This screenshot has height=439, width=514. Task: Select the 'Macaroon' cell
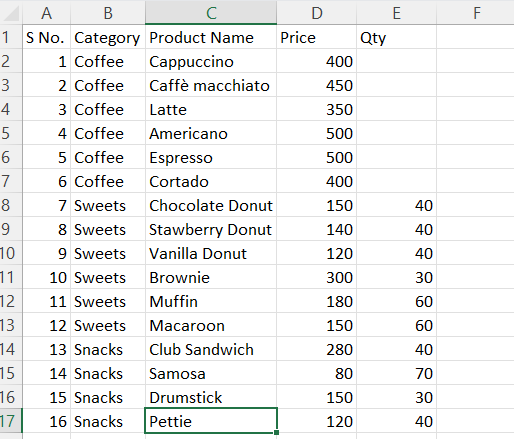(x=211, y=325)
